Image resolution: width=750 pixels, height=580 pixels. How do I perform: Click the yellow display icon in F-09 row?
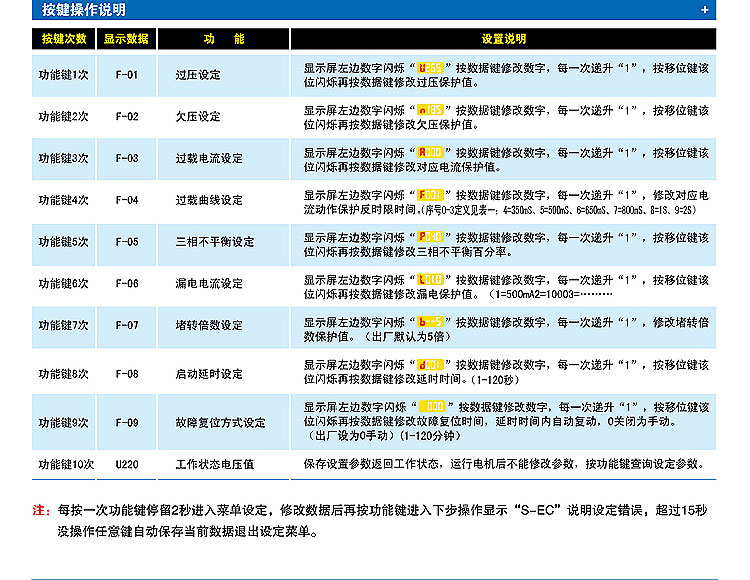click(432, 406)
